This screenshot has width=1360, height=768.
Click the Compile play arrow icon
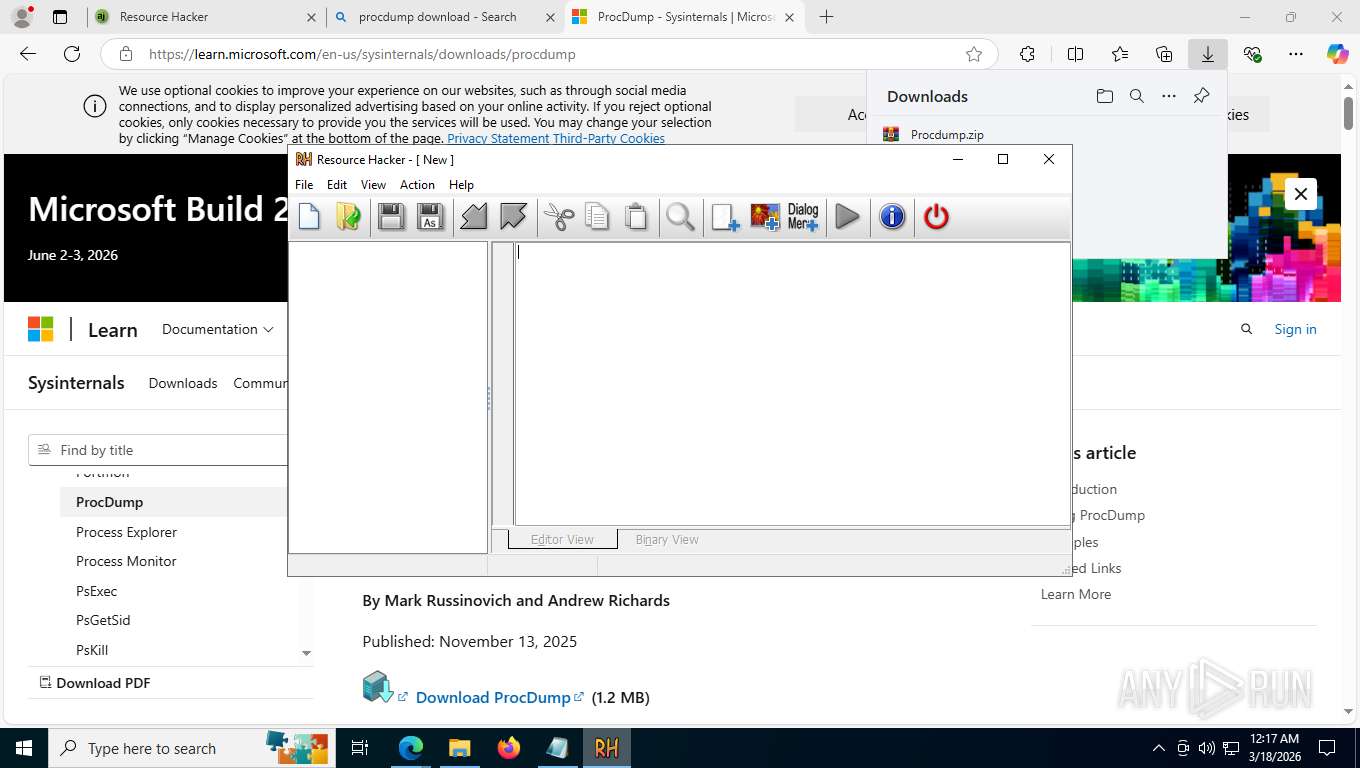(847, 216)
